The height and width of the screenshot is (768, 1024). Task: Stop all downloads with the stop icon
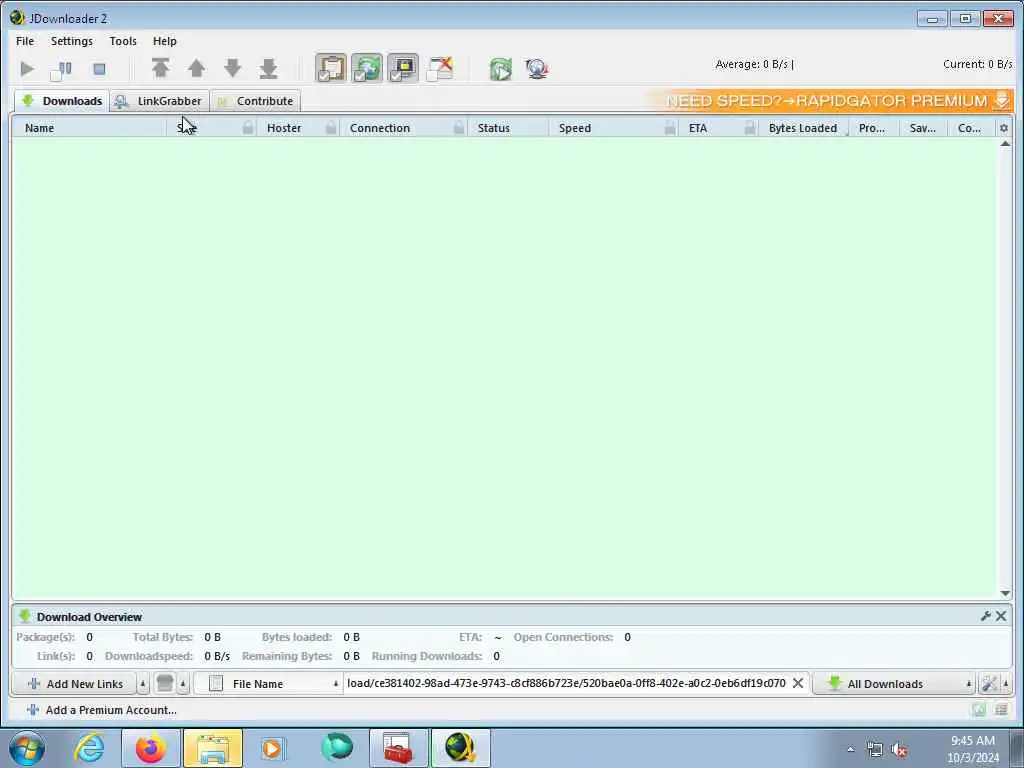coord(99,69)
